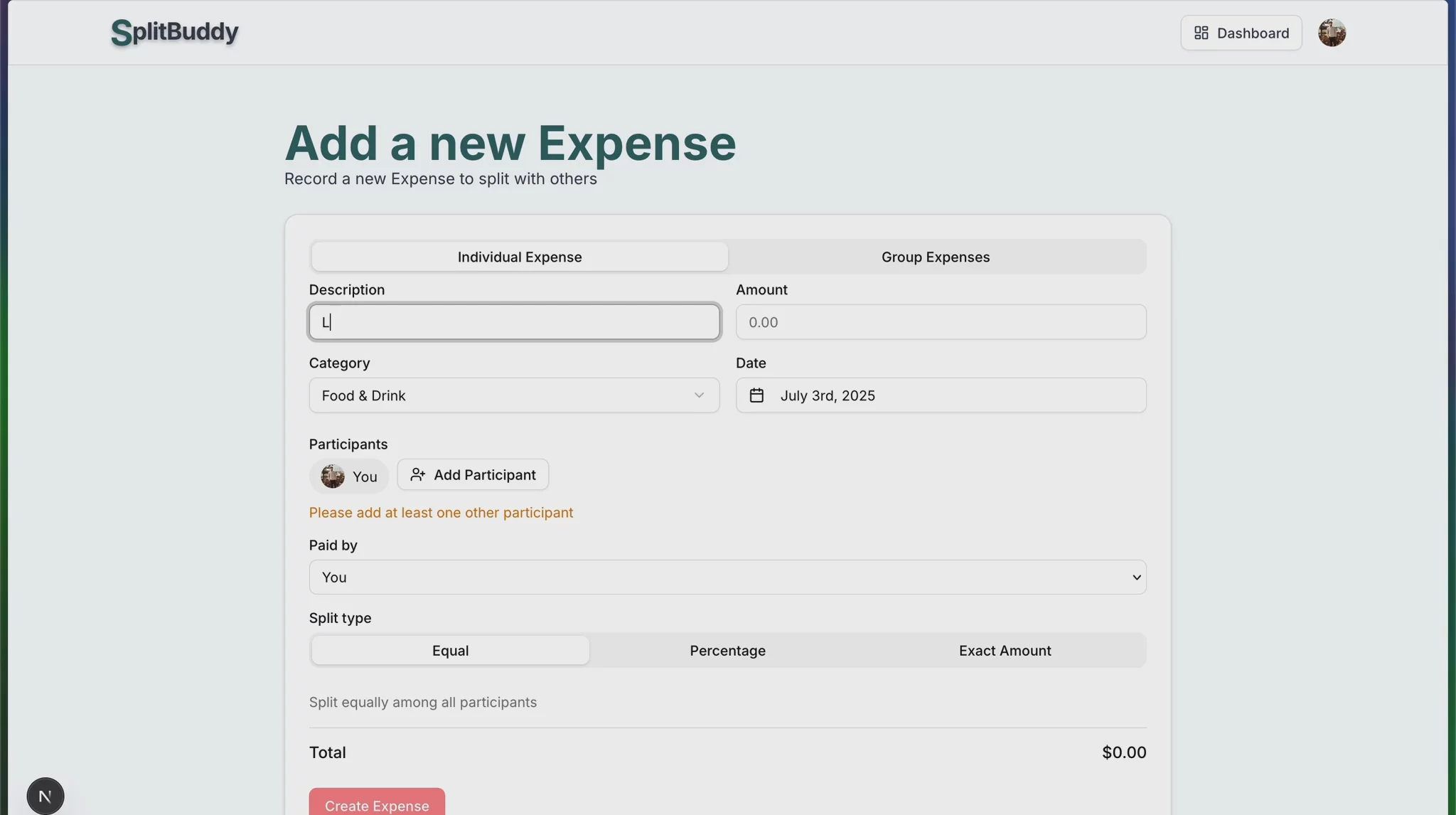Viewport: 1456px width, 815px height.
Task: Click the add-person icon next to Add Participant
Action: (x=418, y=475)
